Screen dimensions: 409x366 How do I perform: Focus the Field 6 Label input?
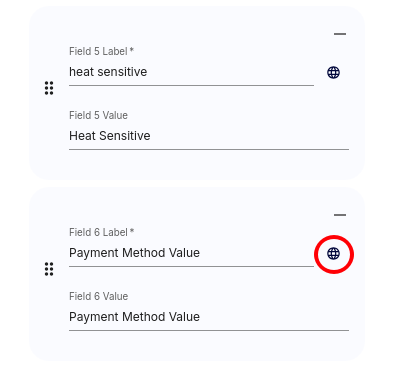tap(191, 253)
